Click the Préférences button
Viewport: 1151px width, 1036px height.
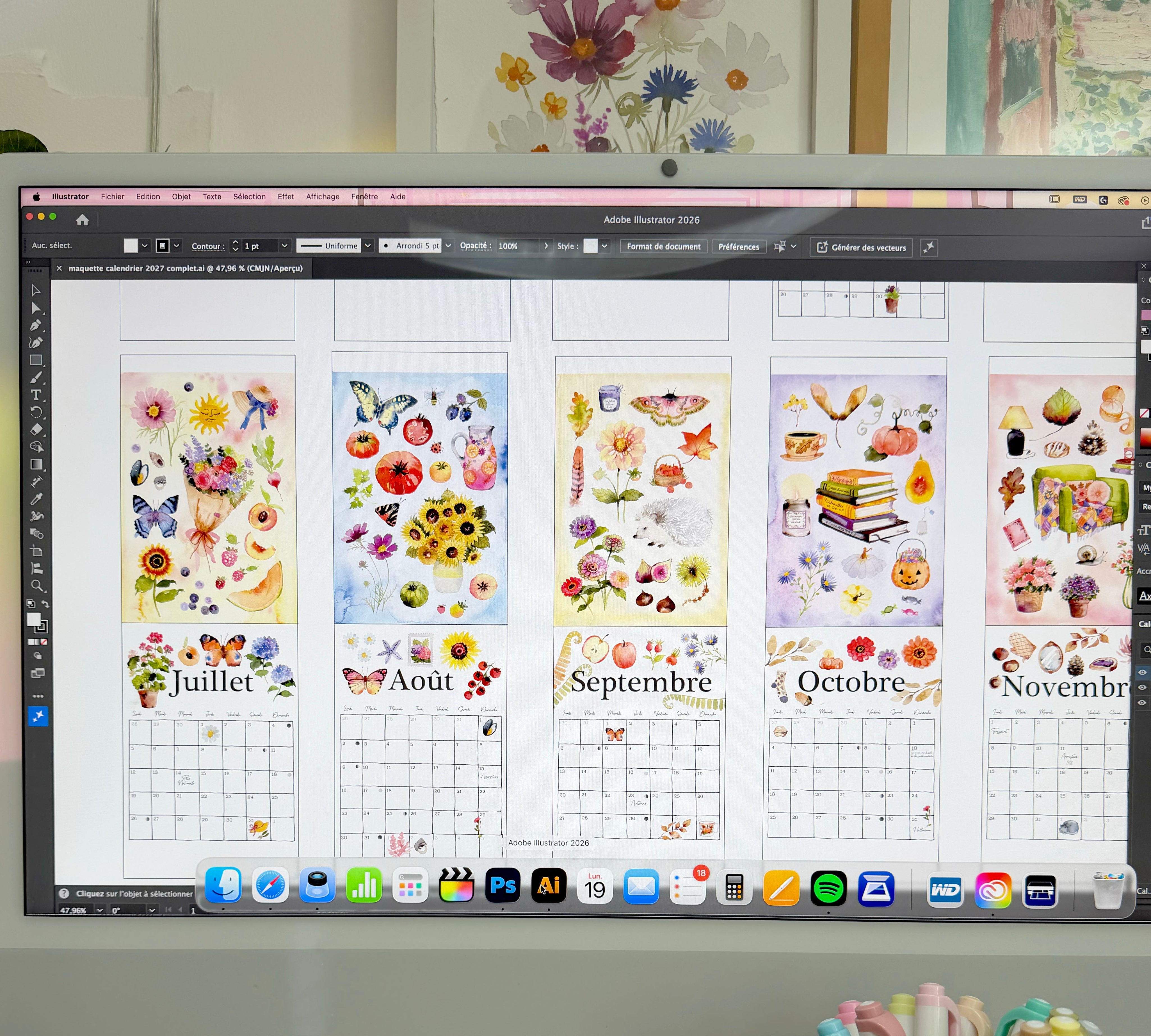coord(739,247)
